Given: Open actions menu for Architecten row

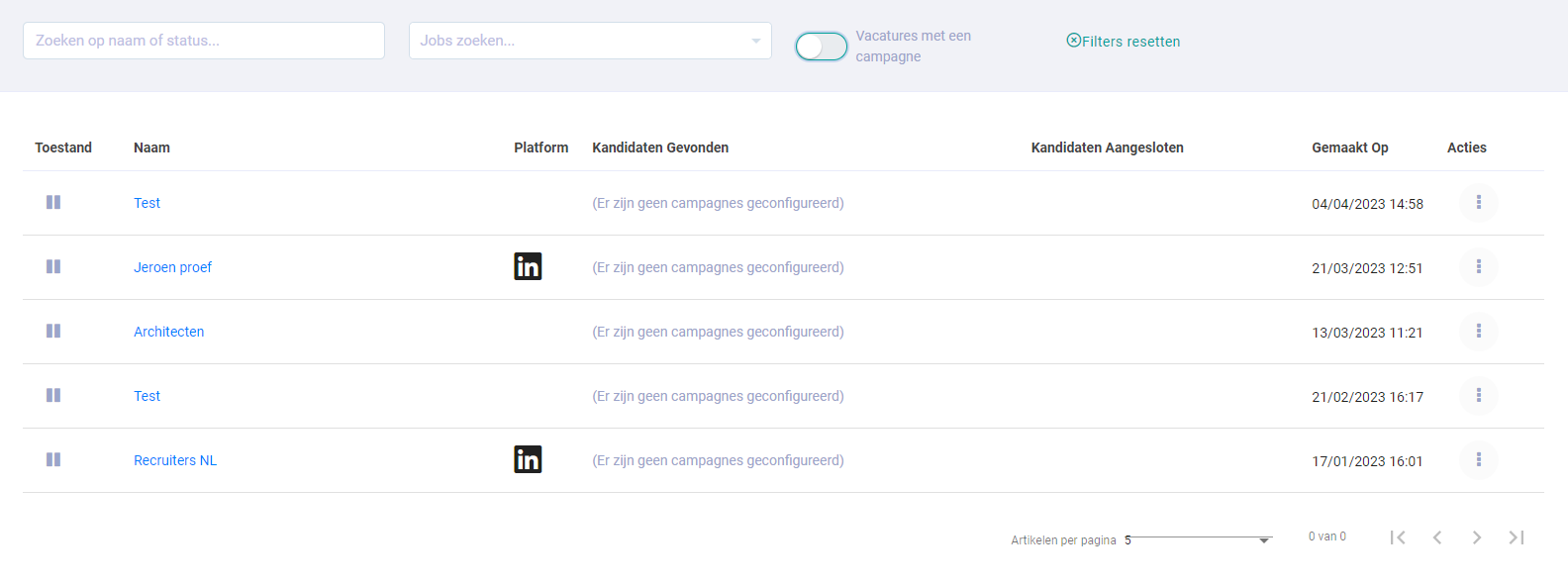Looking at the screenshot, I should (x=1479, y=332).
